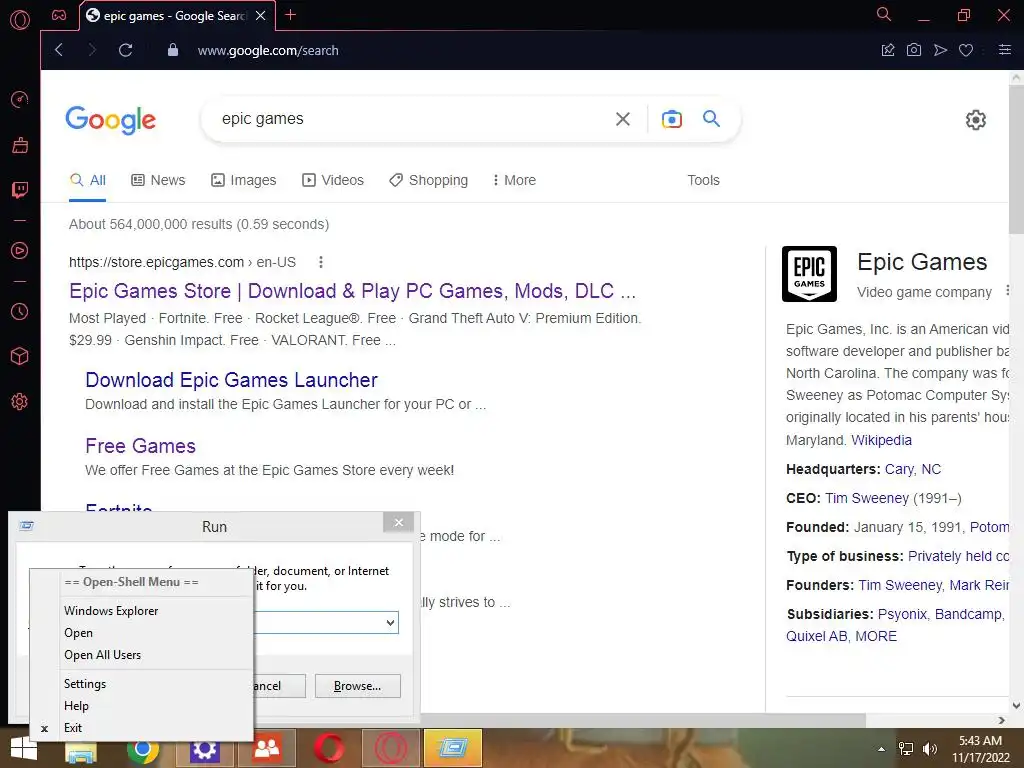Screen dimensions: 1024x768
Task: Open Extensions cube icon in sidebar
Action: (20, 356)
